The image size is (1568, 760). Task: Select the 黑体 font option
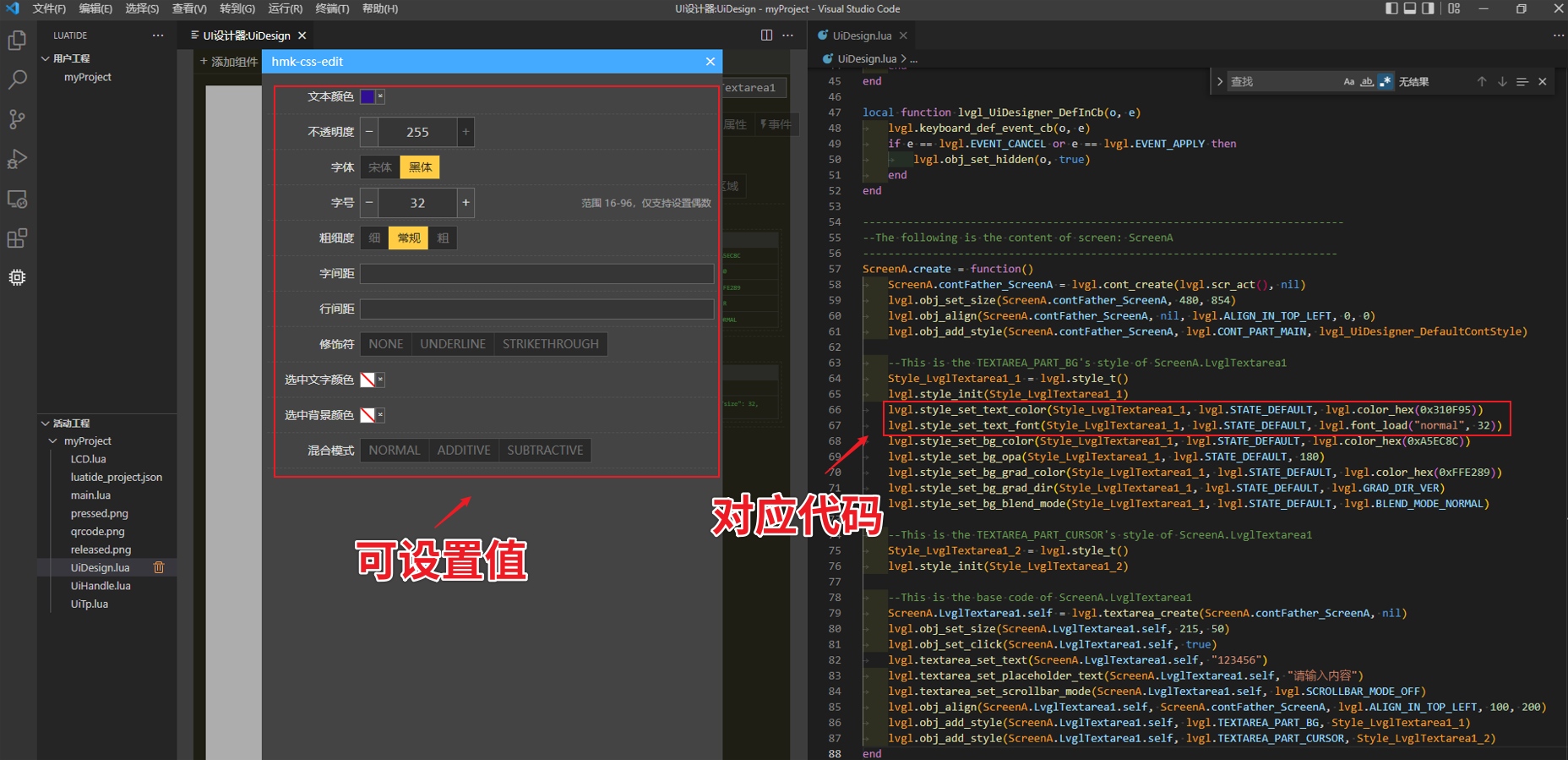(420, 167)
